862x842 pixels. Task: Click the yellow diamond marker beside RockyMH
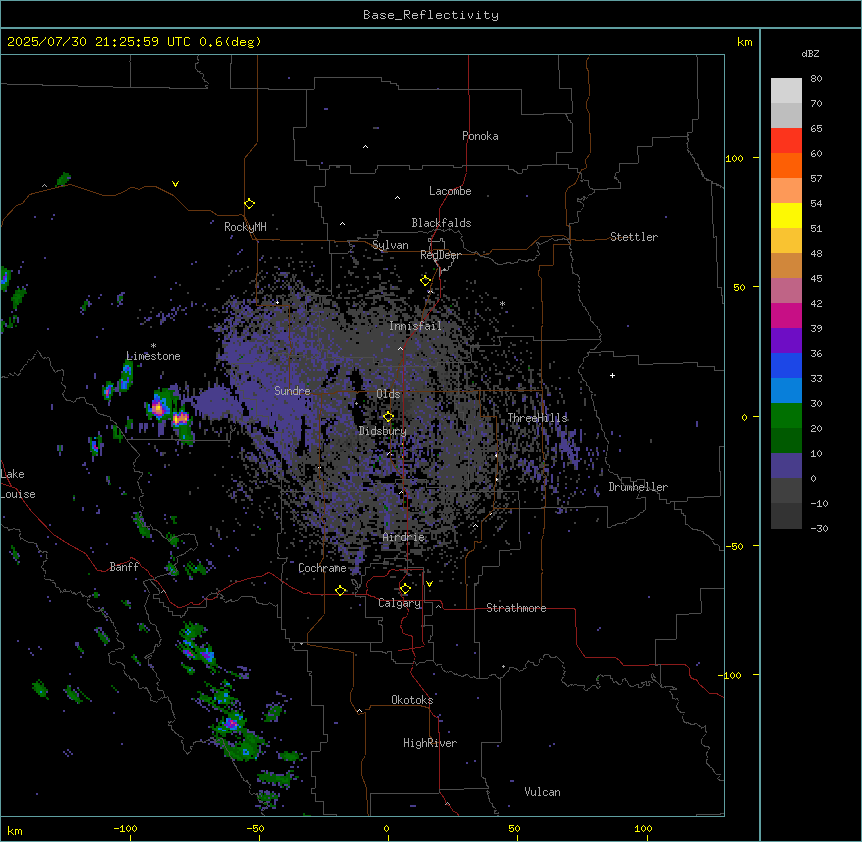[249, 204]
